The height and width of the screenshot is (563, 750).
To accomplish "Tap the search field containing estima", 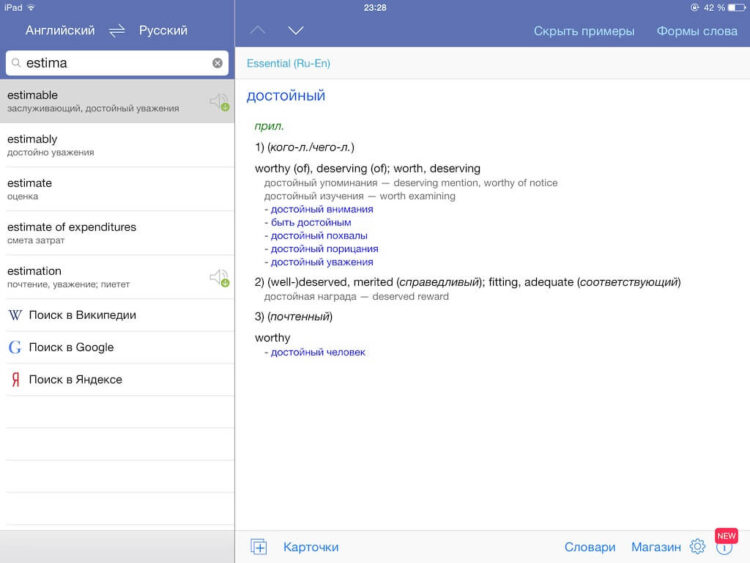I will point(110,63).
